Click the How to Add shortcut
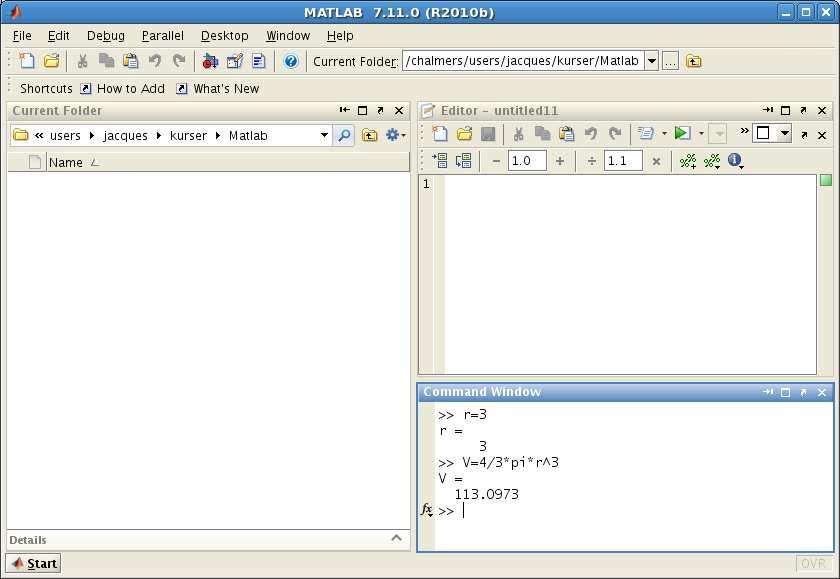840x579 pixels. tap(123, 88)
